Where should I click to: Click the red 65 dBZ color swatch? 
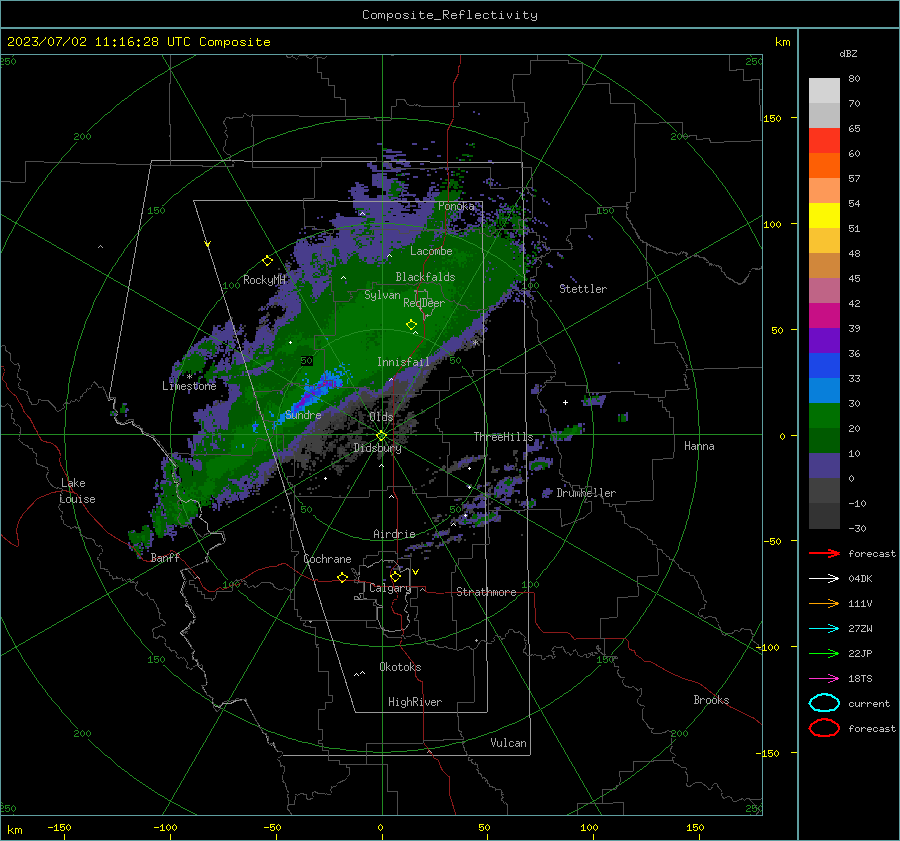824,141
